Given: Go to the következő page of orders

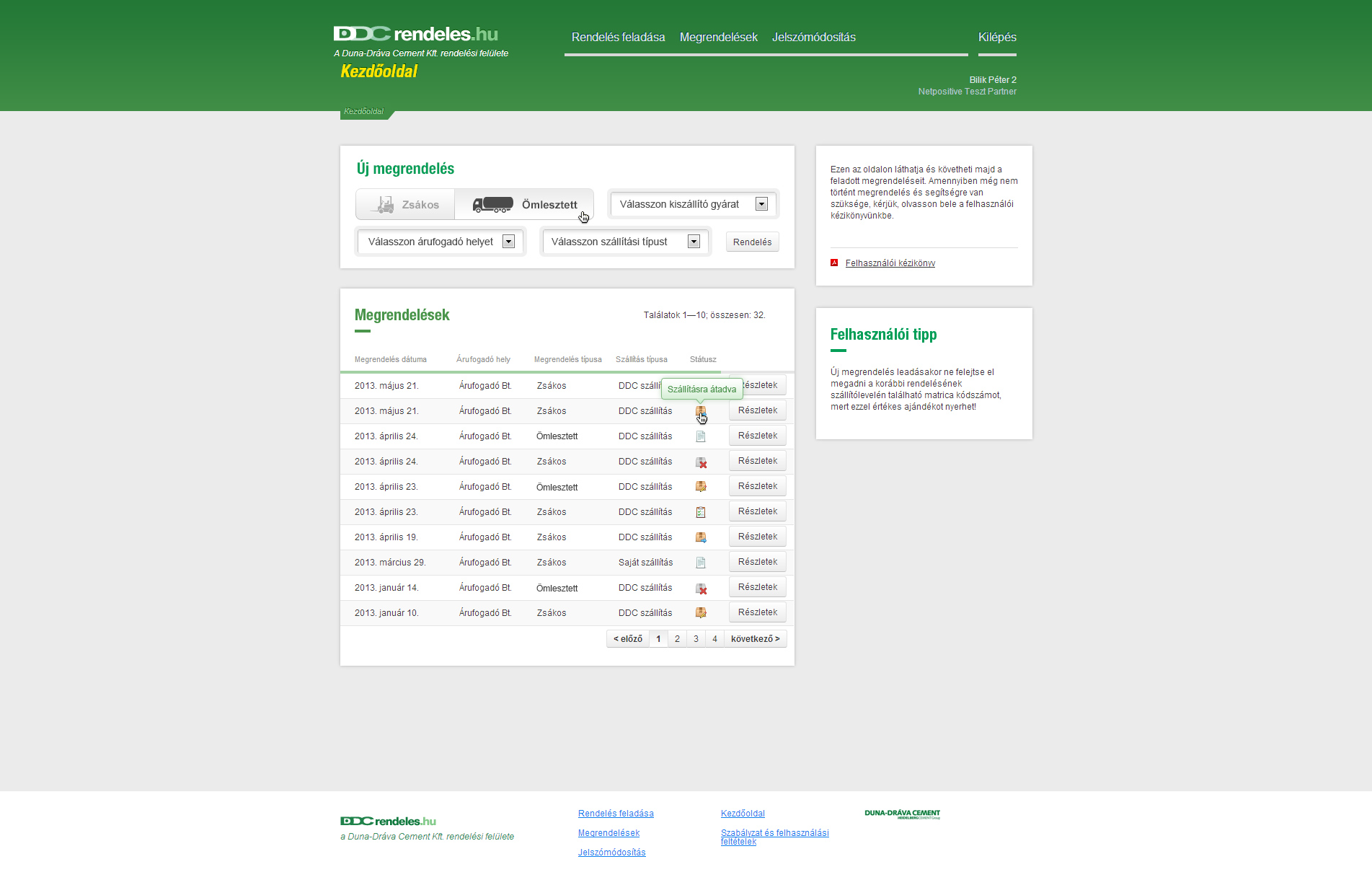Looking at the screenshot, I should coord(755,639).
